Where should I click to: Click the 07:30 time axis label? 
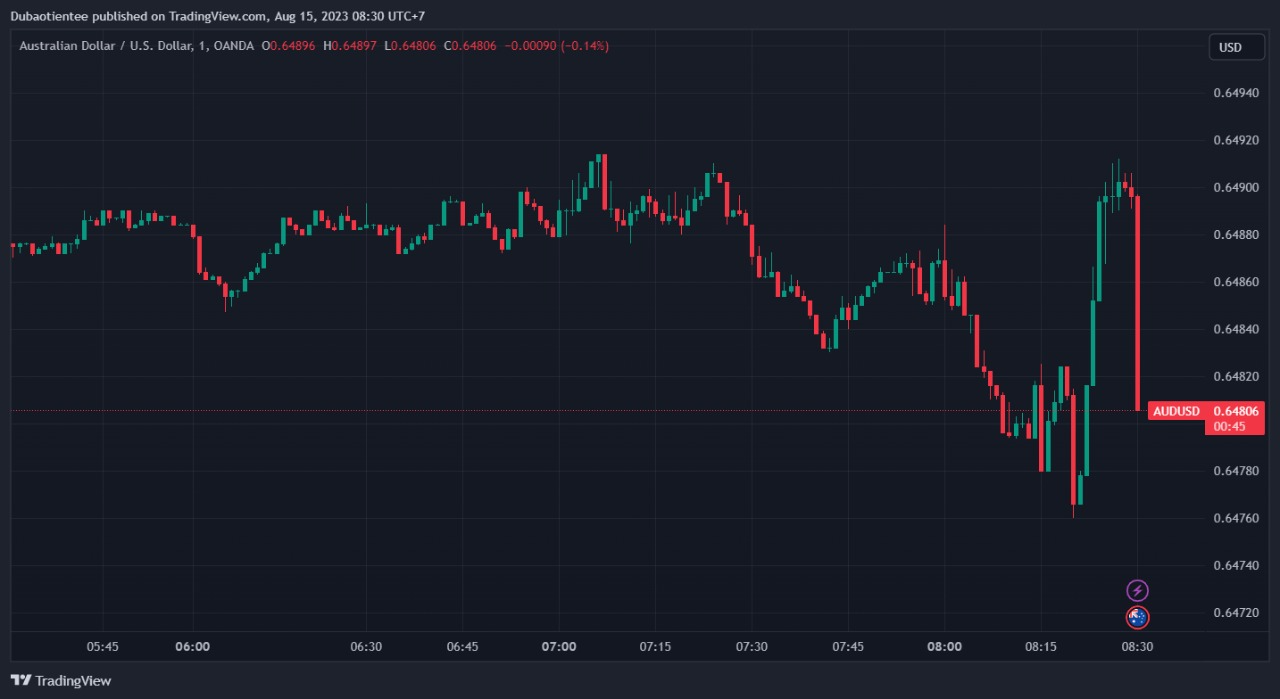pos(751,647)
